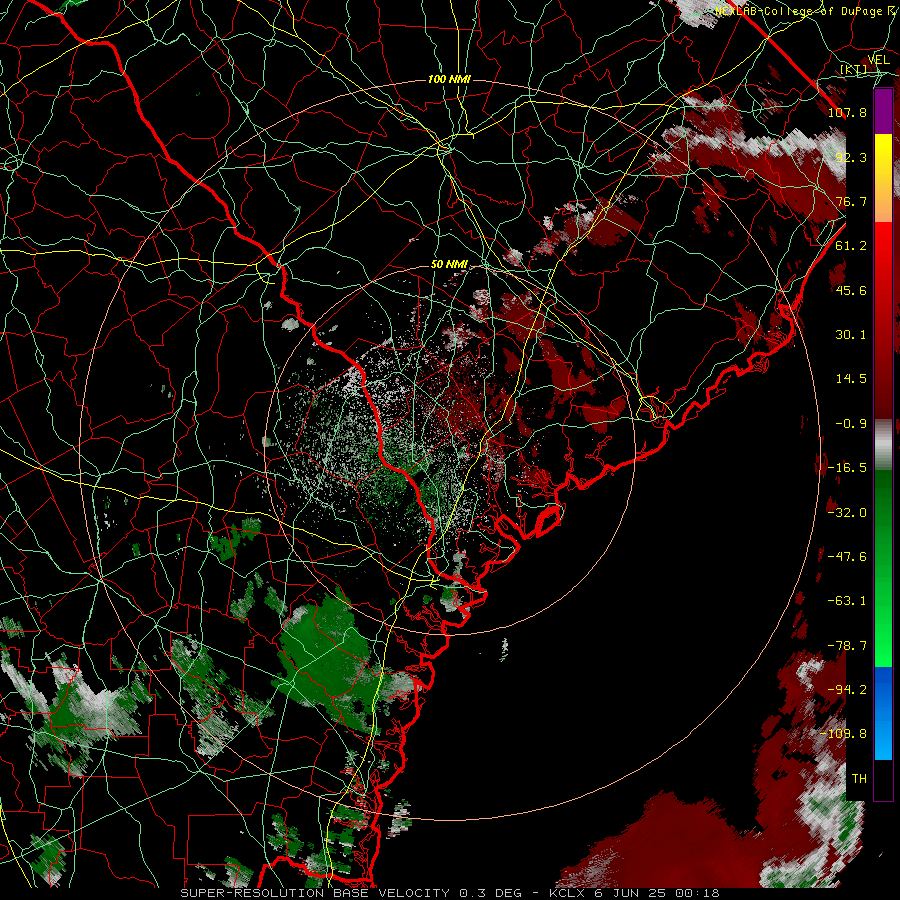This screenshot has height=900, width=900.
Task: Click the purple band on the velocity color bar
Action: tap(883, 111)
